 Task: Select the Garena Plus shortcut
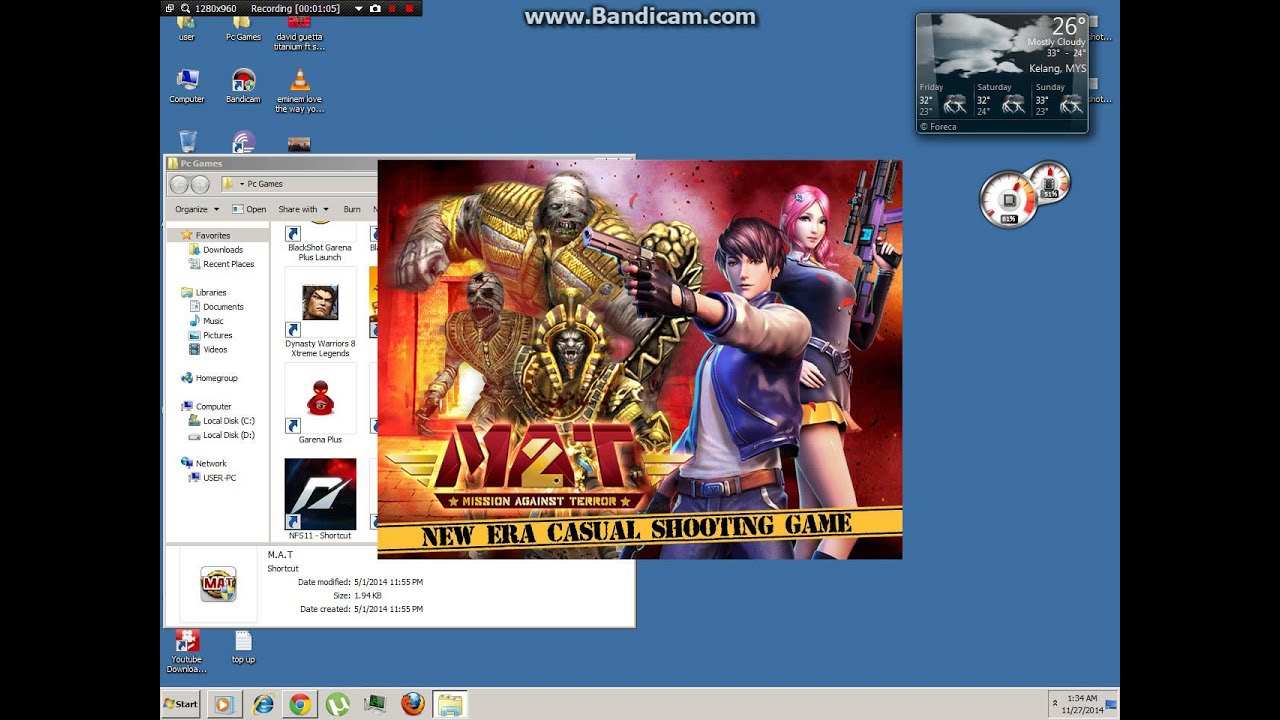(320, 404)
